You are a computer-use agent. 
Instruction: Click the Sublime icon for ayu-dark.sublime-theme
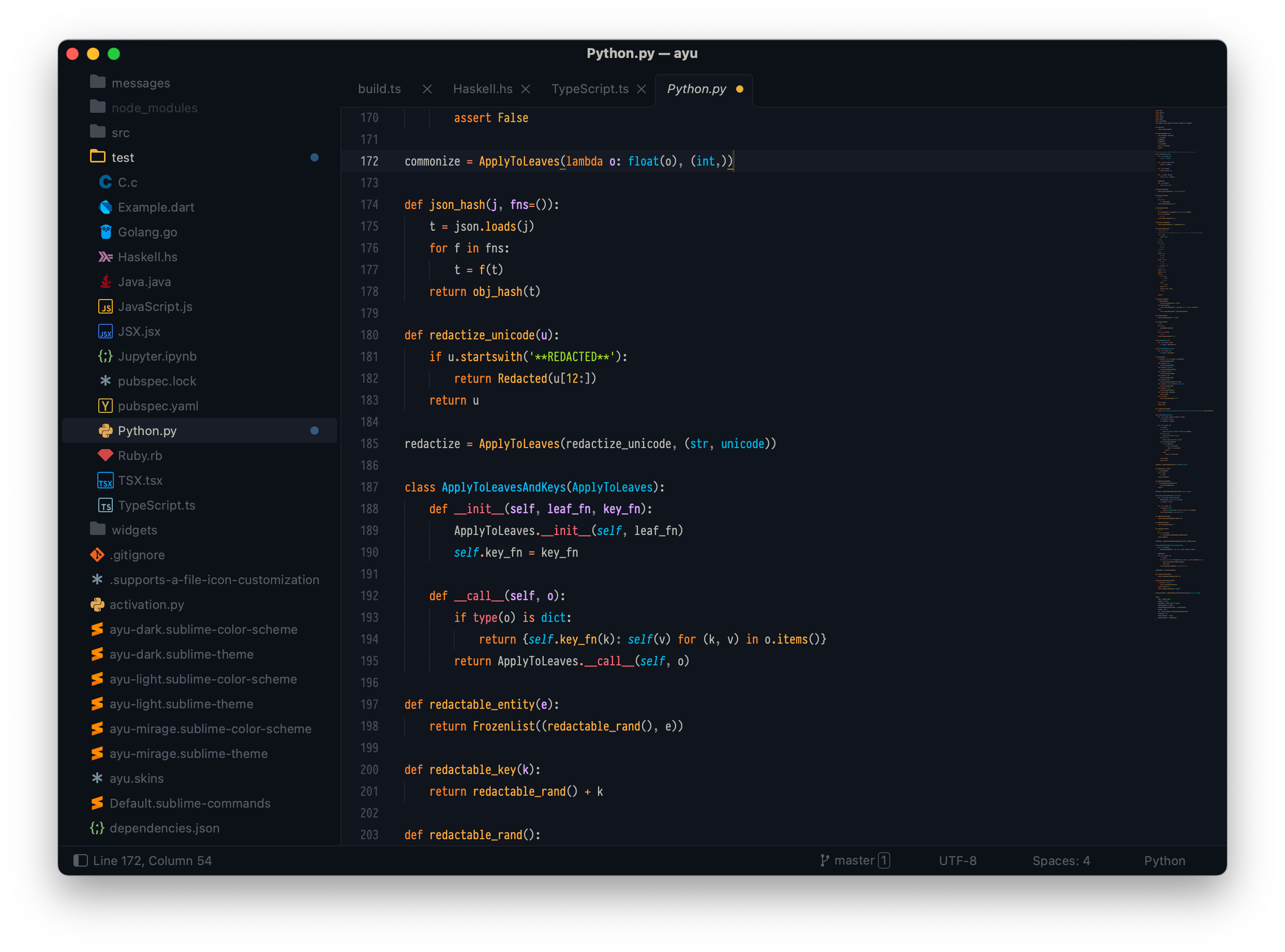pyautogui.click(x=97, y=654)
